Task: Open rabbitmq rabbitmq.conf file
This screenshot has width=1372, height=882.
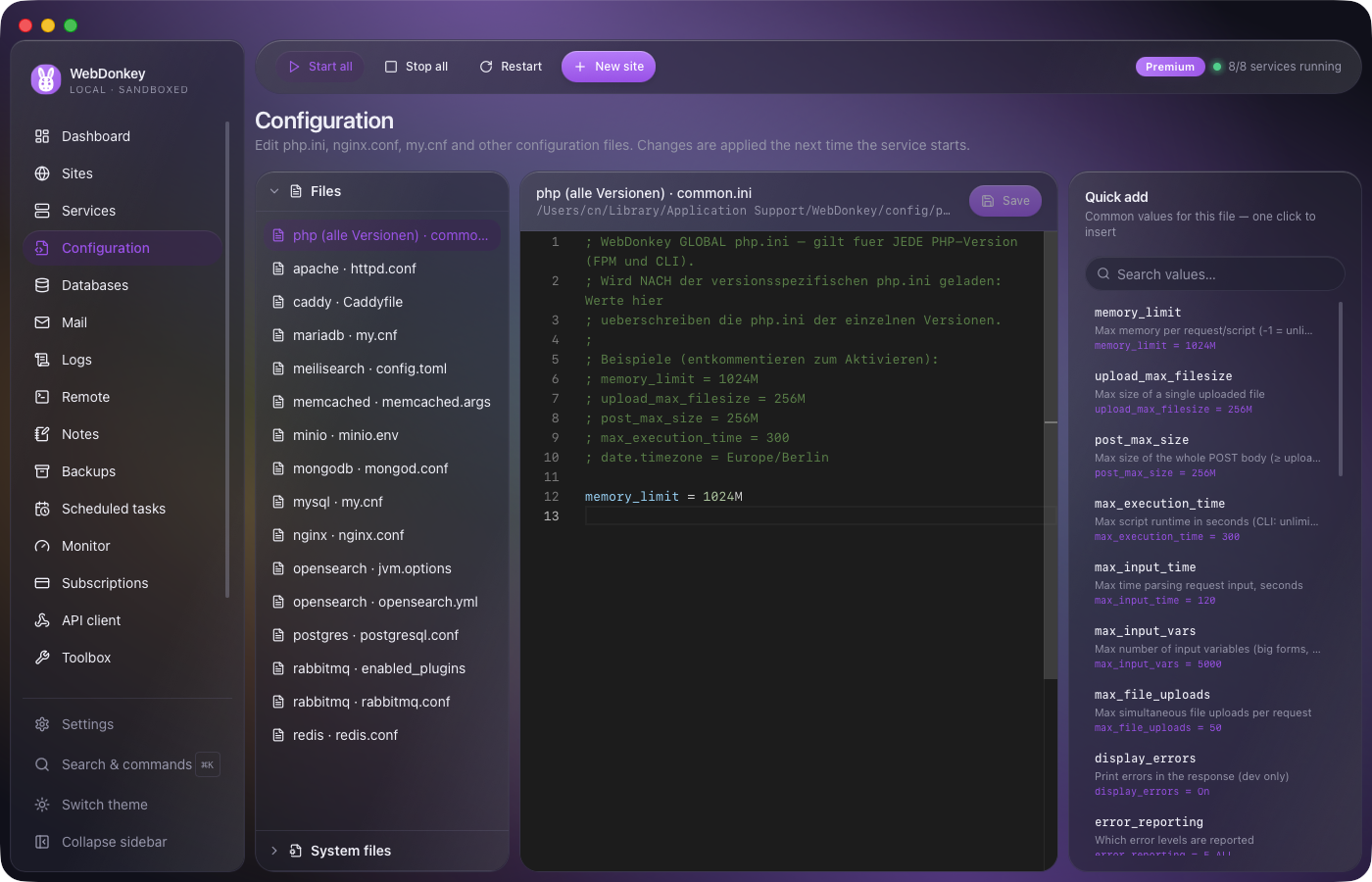Action: click(x=382, y=702)
